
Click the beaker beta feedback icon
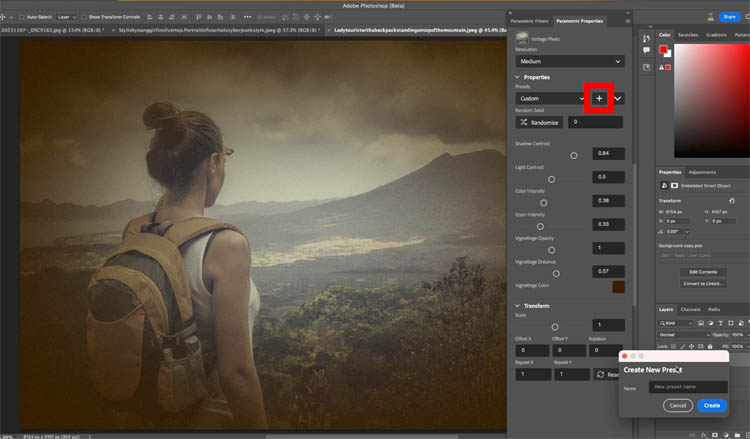click(711, 17)
